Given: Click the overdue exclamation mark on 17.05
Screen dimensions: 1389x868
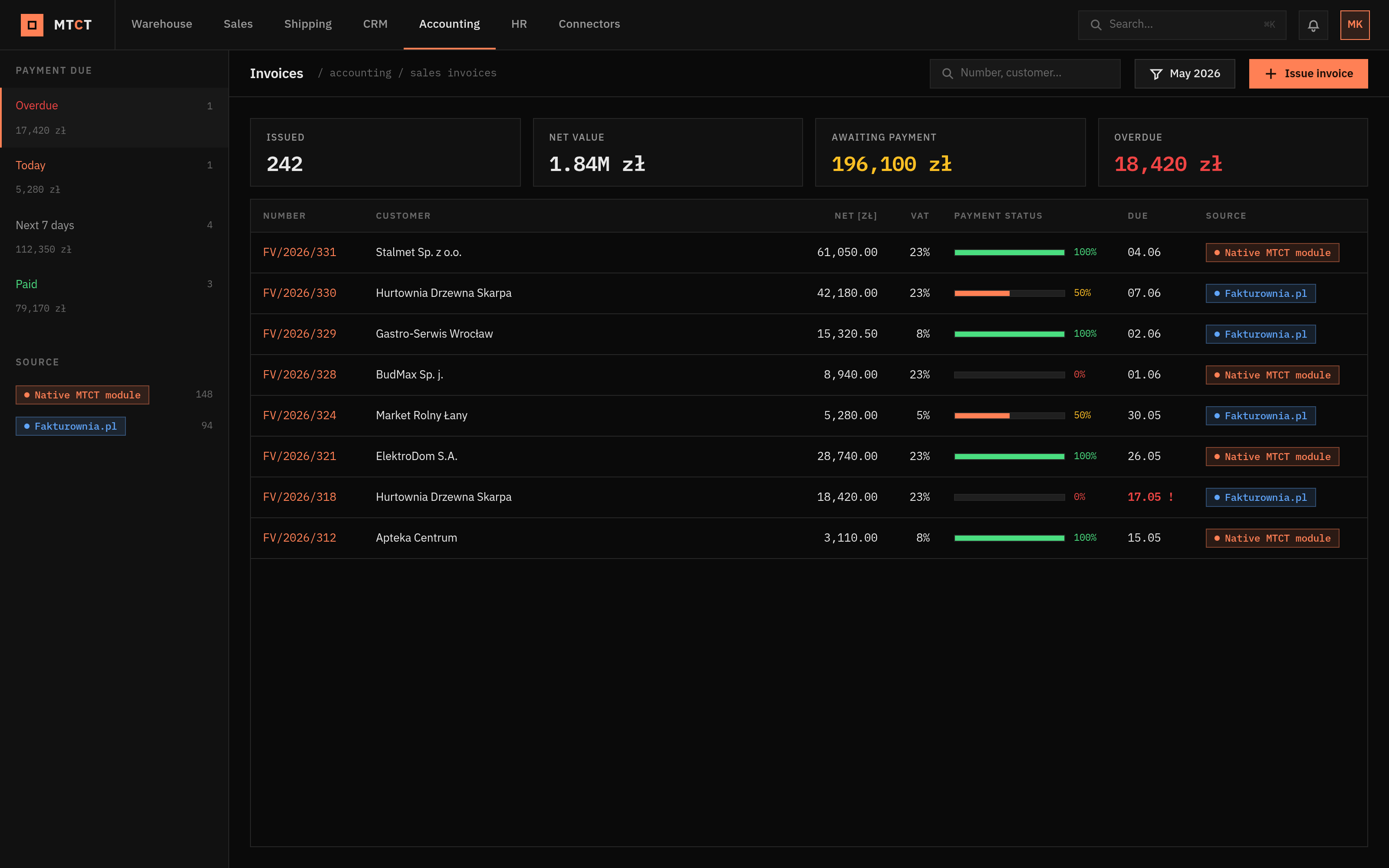Looking at the screenshot, I should click(1171, 497).
